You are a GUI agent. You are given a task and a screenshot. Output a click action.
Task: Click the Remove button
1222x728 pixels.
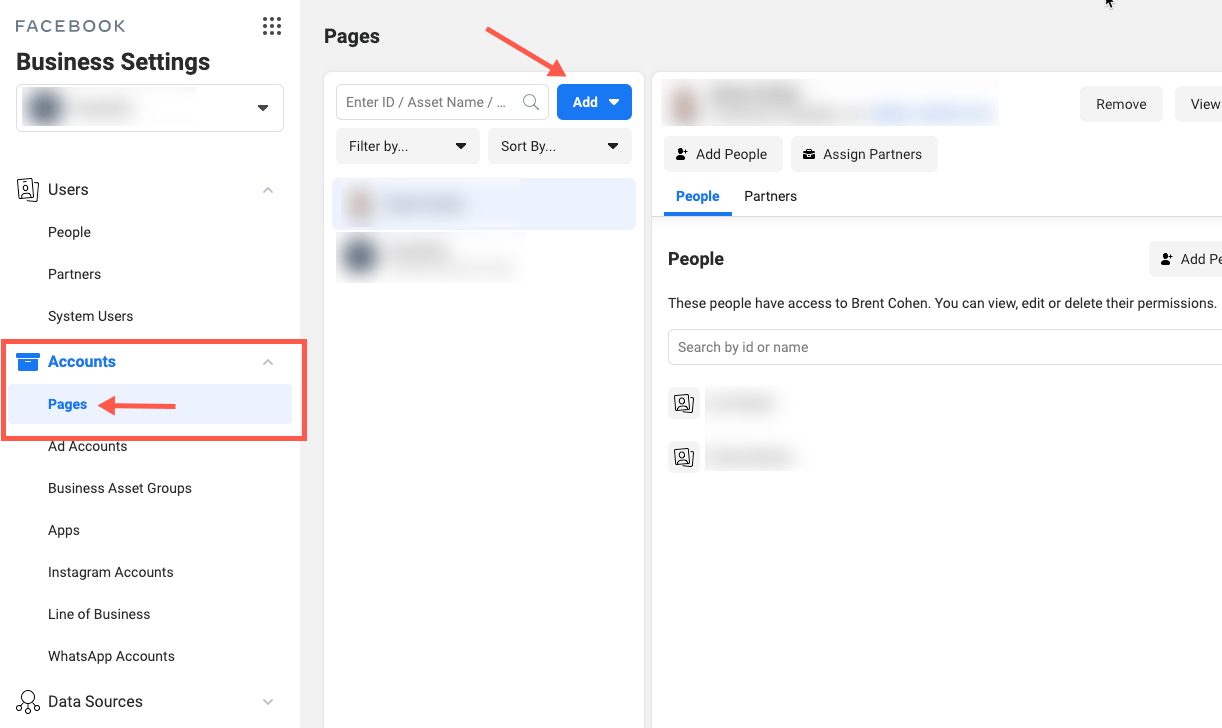tap(1120, 104)
